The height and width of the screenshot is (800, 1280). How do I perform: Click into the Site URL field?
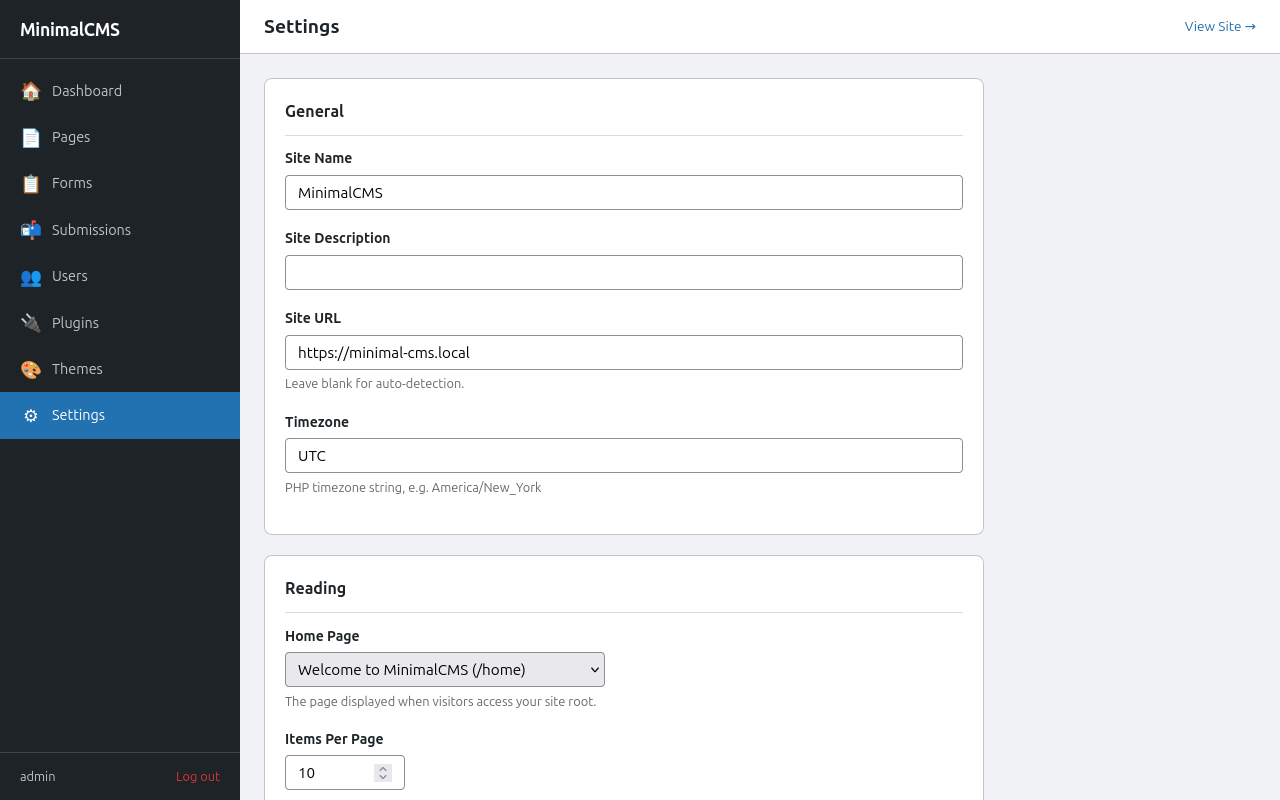623,353
